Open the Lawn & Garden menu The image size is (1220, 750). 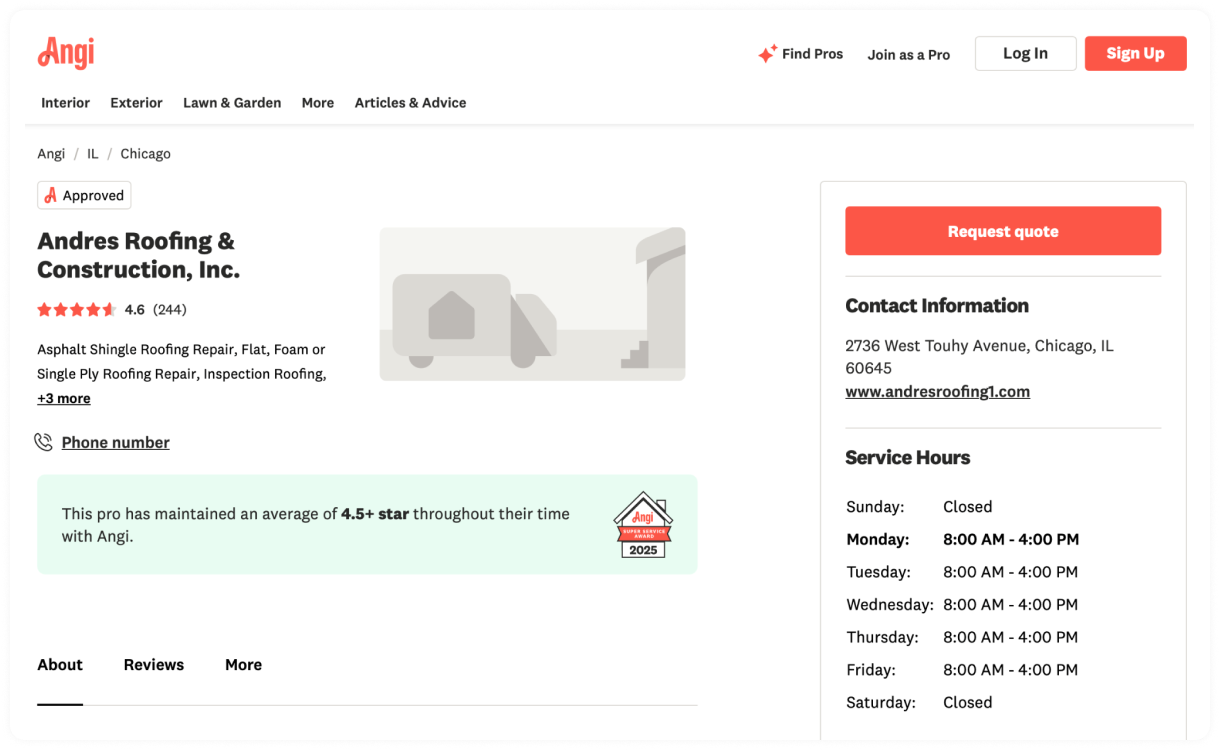click(x=232, y=102)
